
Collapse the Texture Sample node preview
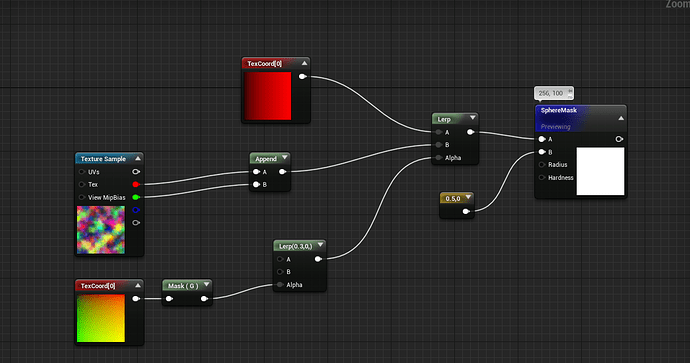138,158
